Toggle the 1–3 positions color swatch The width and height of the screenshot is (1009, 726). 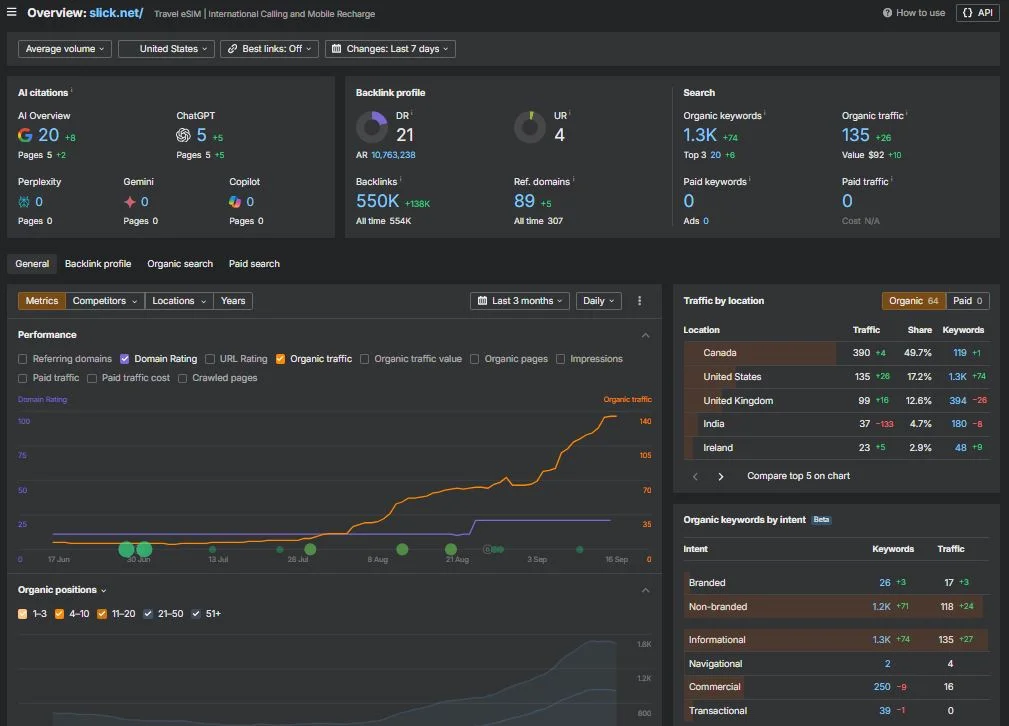(23, 614)
